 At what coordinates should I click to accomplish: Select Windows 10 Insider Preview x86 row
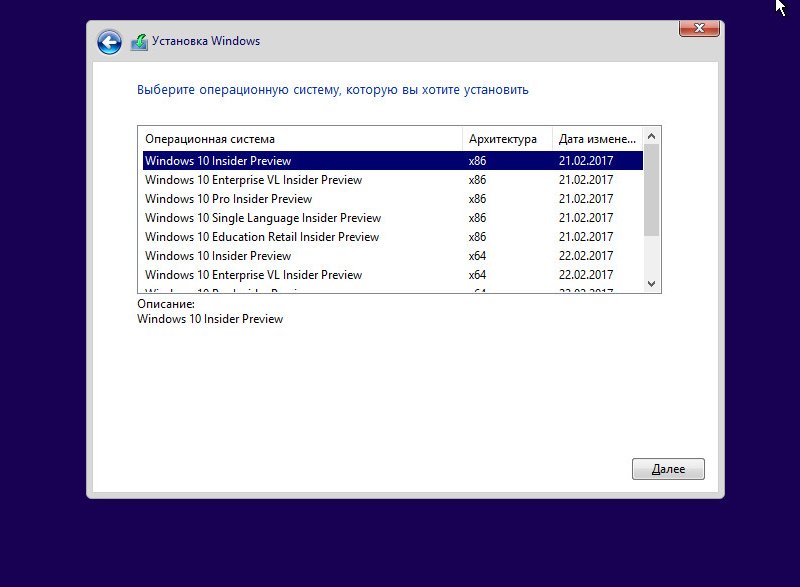coord(392,161)
